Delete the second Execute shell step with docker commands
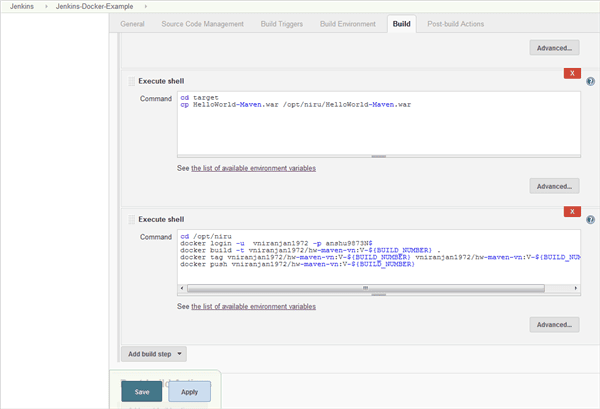Screen dimensions: 600x409 [x=571, y=211]
